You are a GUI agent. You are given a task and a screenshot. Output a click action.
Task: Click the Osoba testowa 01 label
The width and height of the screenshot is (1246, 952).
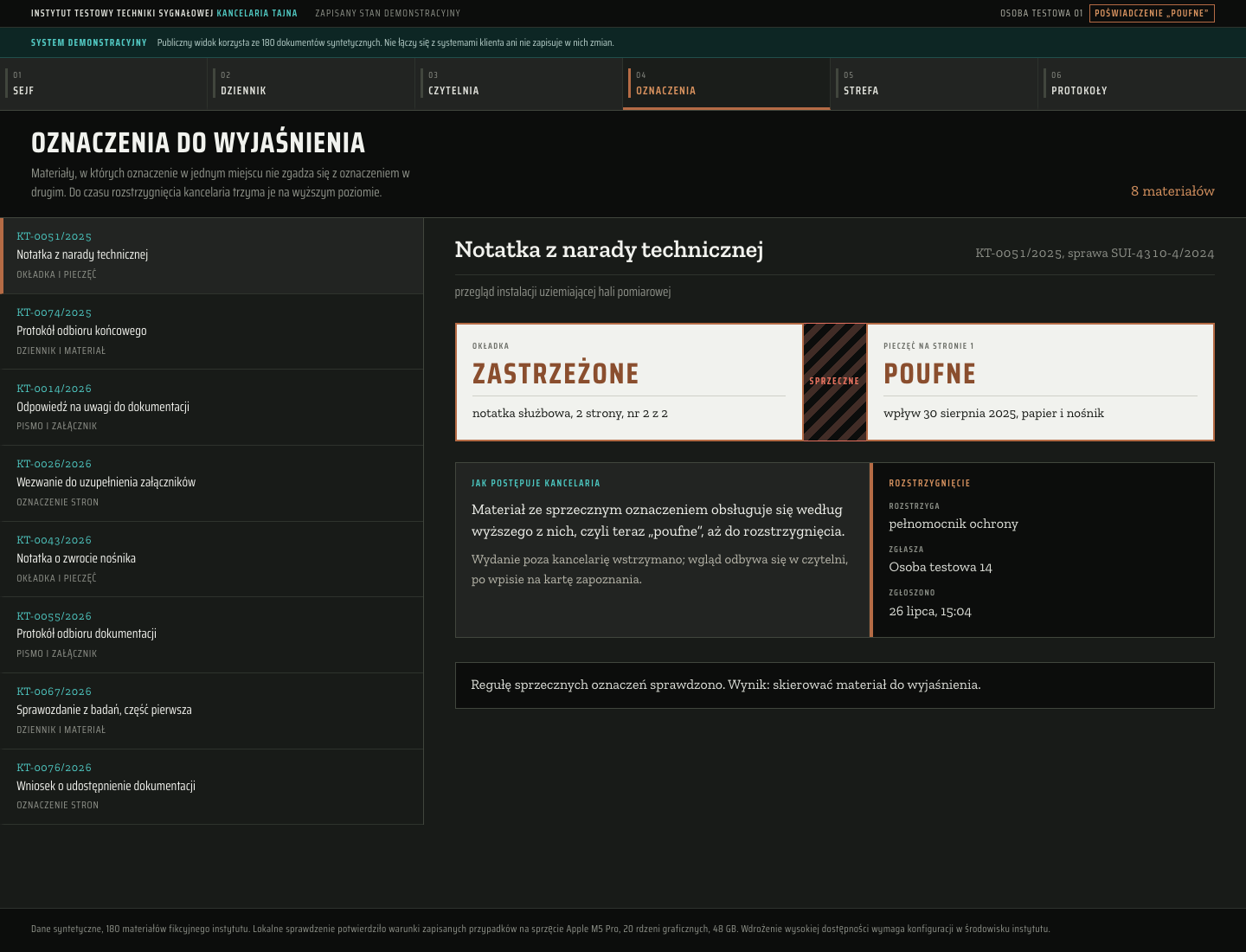(1041, 13)
